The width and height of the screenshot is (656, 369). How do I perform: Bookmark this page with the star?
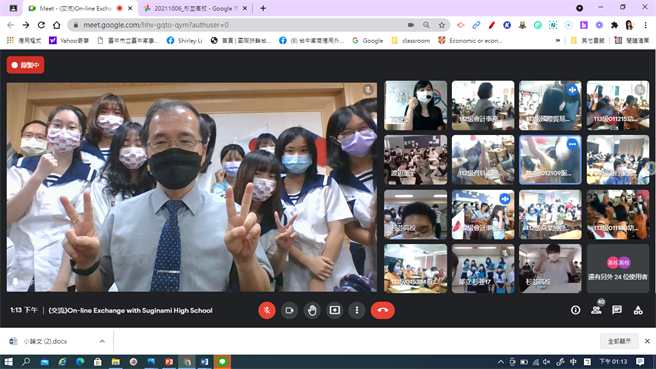(x=441, y=25)
